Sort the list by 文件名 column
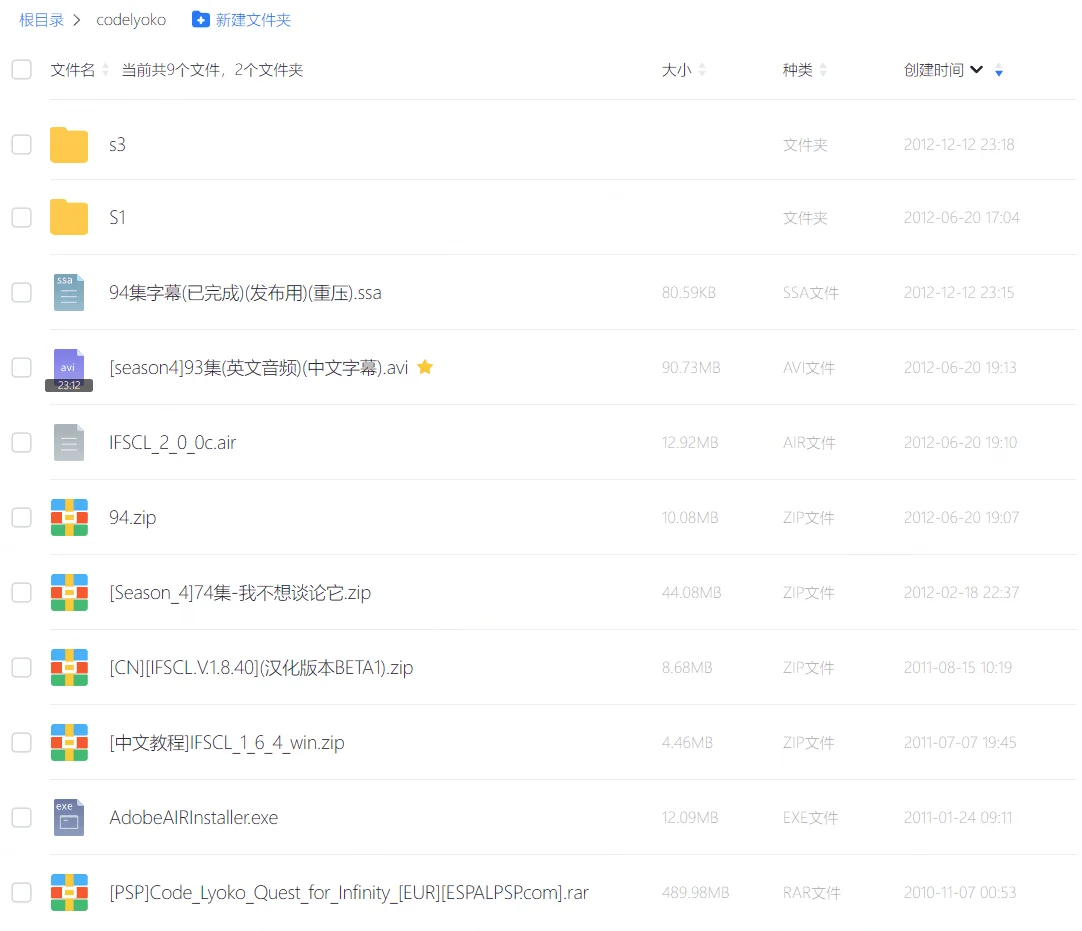Image resolution: width=1082 pixels, height=931 pixels. [x=73, y=70]
